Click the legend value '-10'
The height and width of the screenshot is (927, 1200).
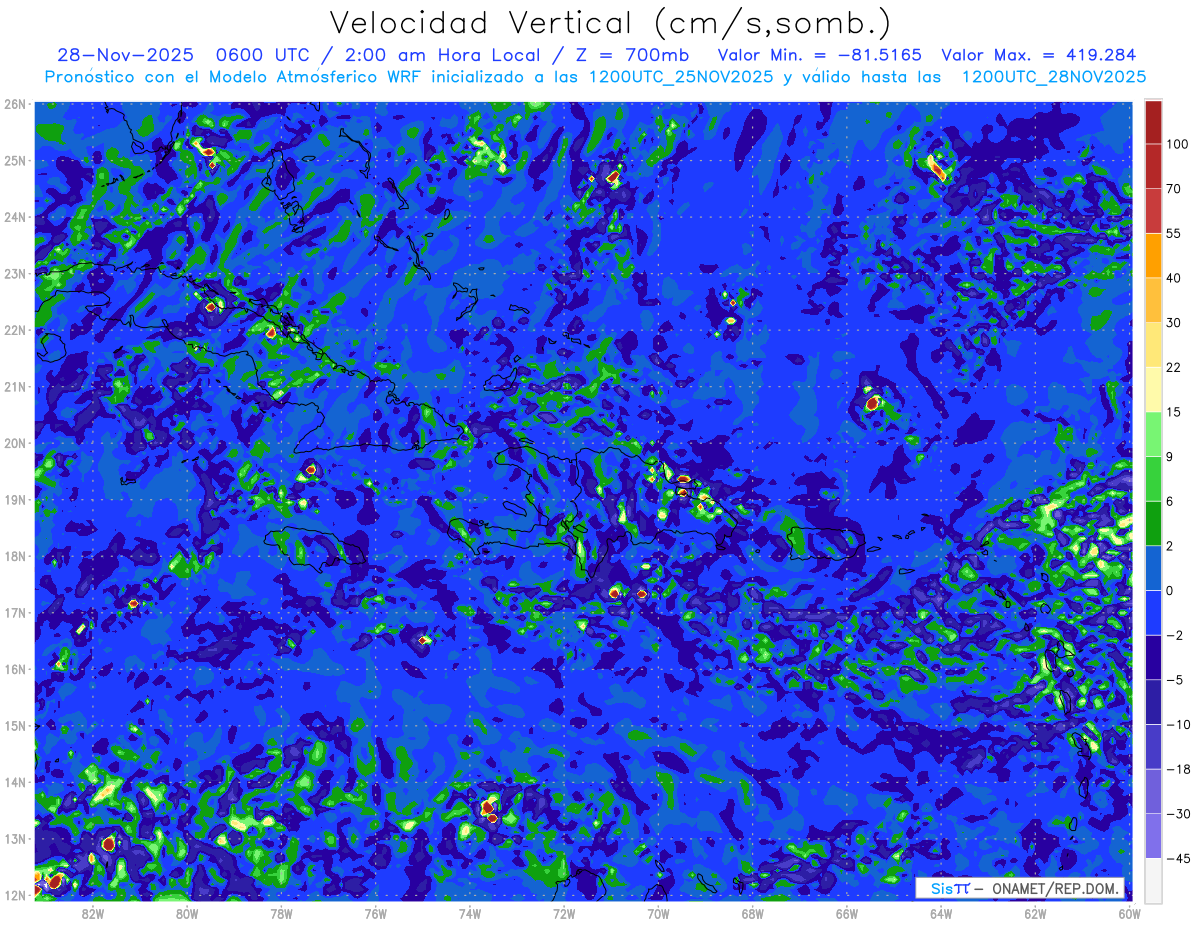pos(1177,724)
